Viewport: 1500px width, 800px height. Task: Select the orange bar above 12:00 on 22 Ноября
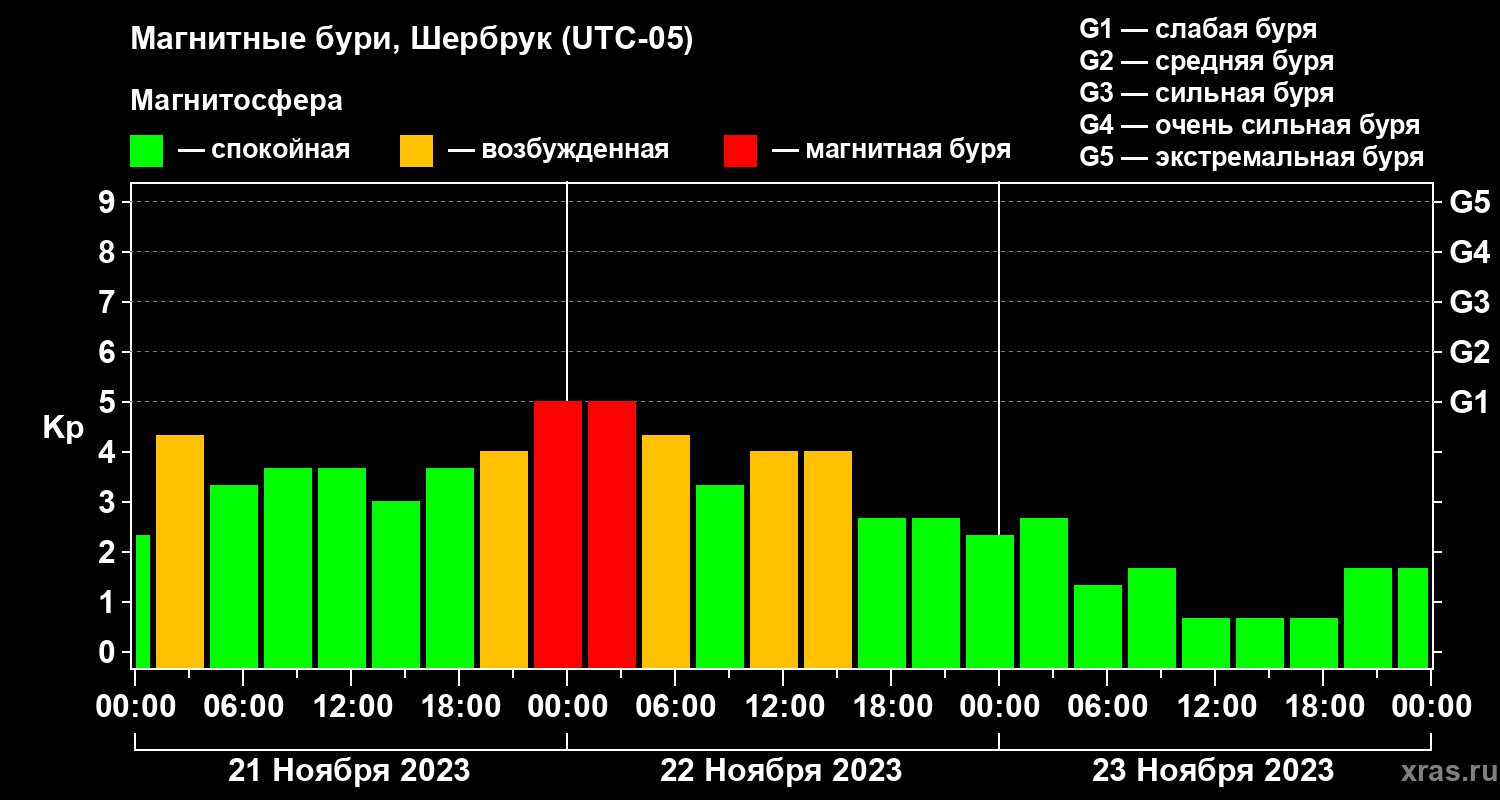[774, 560]
